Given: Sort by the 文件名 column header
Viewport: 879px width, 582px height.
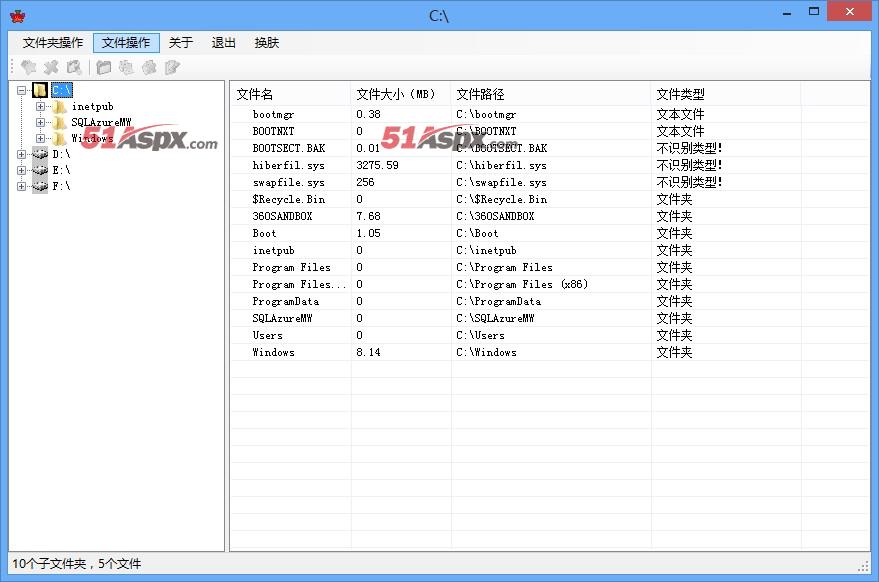Looking at the screenshot, I should [290, 94].
